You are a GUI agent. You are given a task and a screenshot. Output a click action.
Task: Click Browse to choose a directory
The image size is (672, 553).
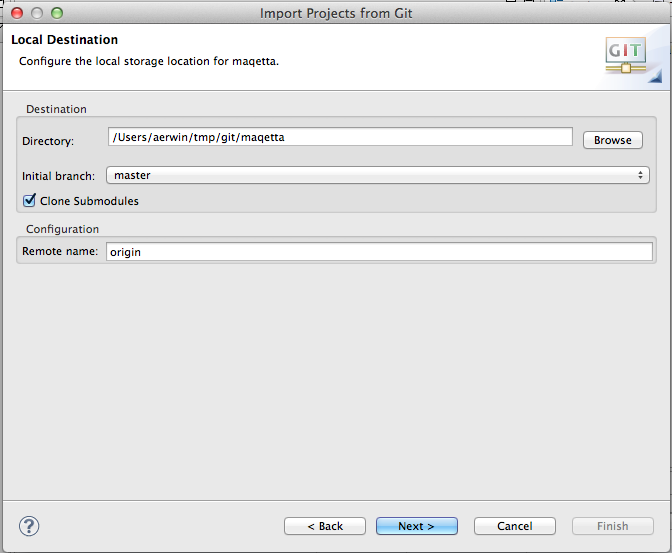click(x=612, y=140)
